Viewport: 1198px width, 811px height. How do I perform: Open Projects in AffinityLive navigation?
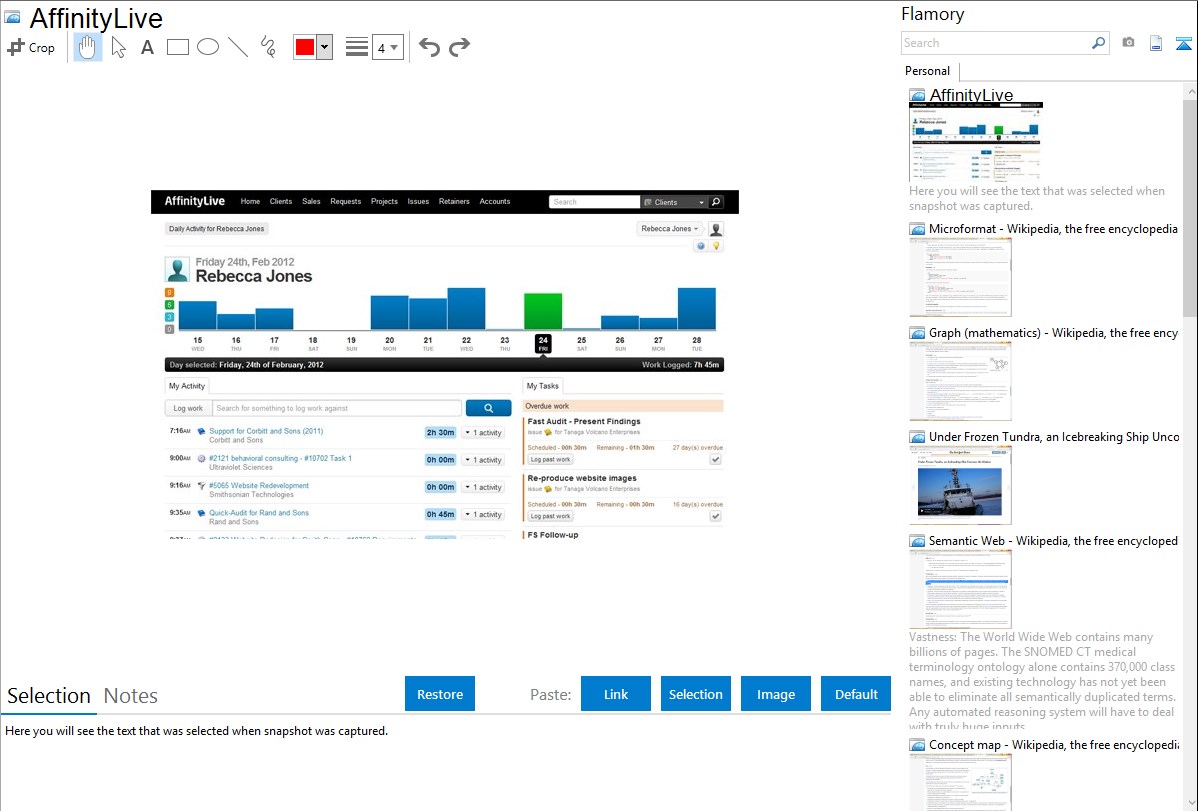(x=384, y=202)
